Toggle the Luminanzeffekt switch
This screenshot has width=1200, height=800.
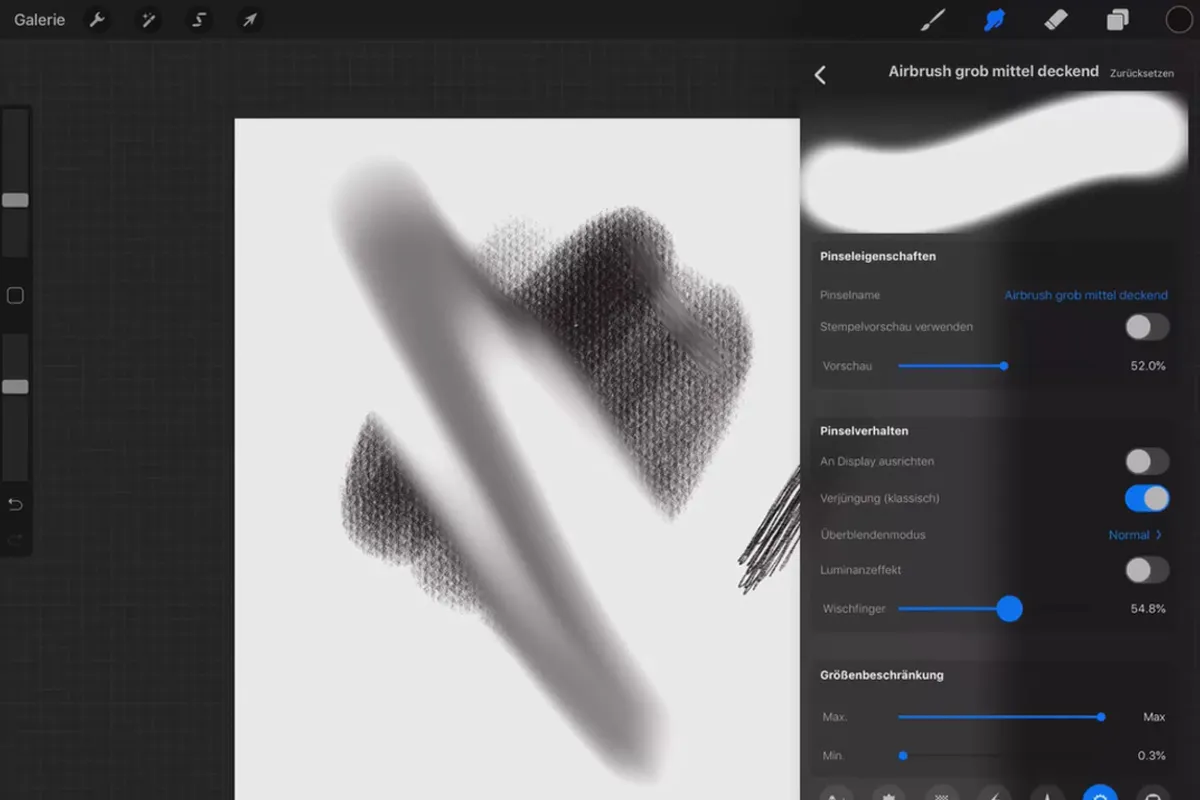(1147, 570)
